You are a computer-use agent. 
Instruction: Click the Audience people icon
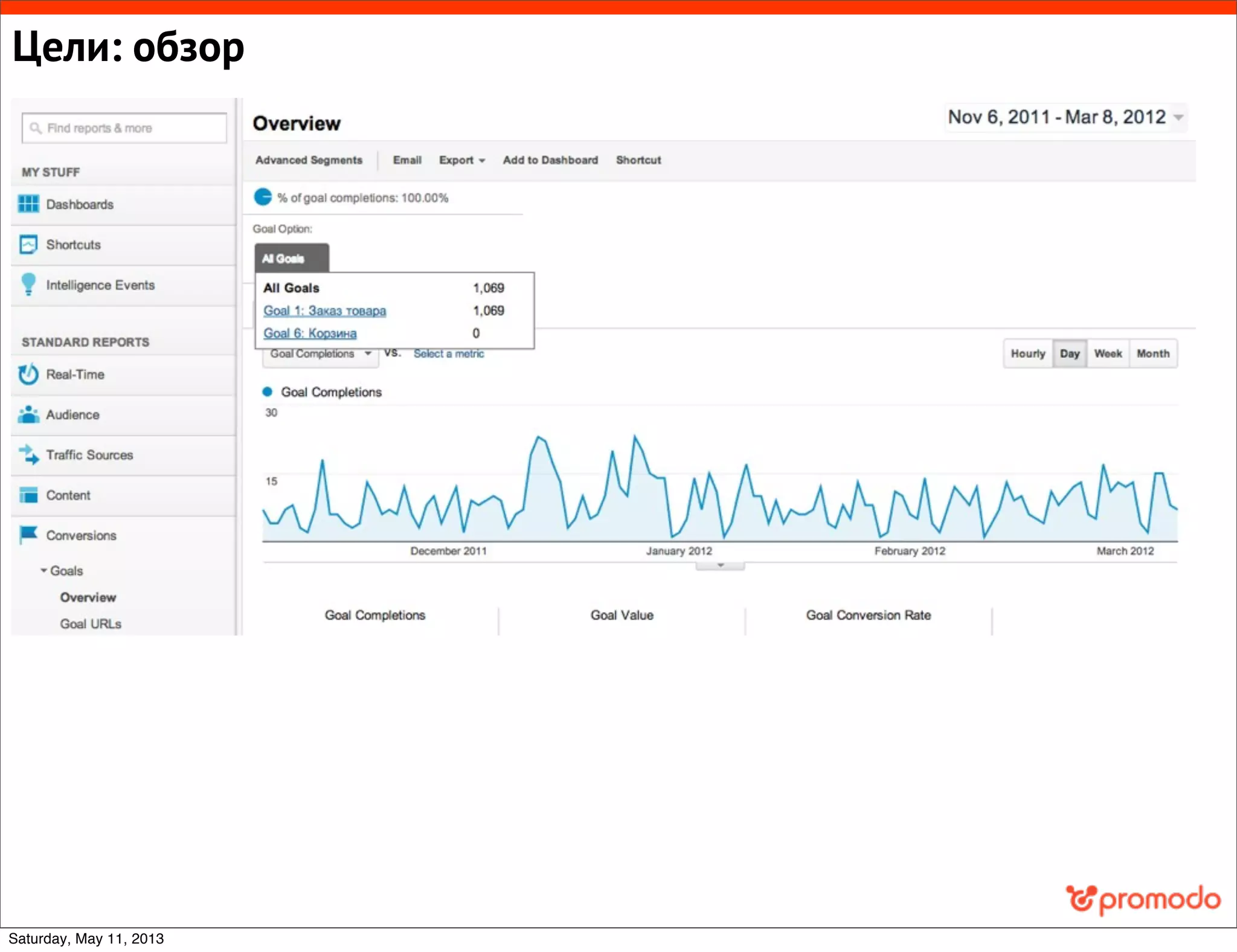point(28,414)
